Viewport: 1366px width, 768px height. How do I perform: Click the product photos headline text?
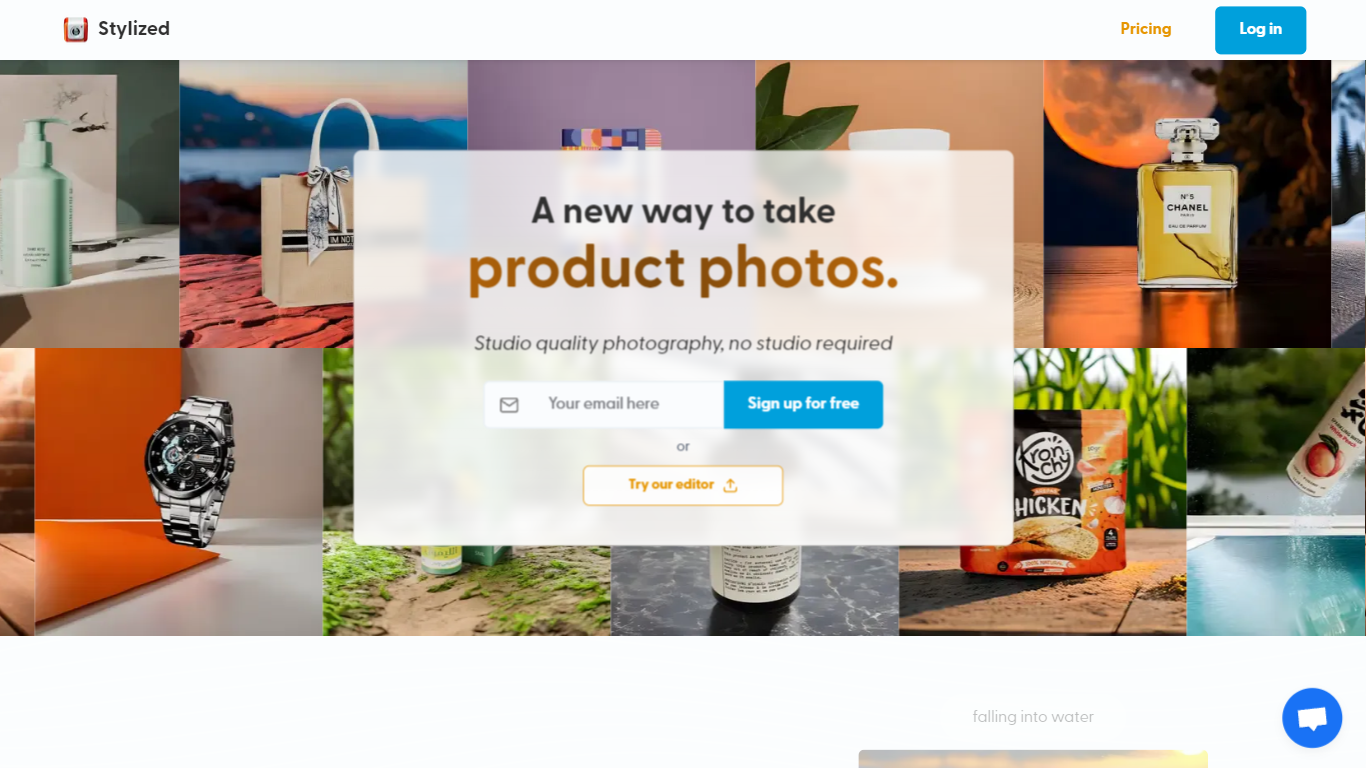click(x=684, y=268)
